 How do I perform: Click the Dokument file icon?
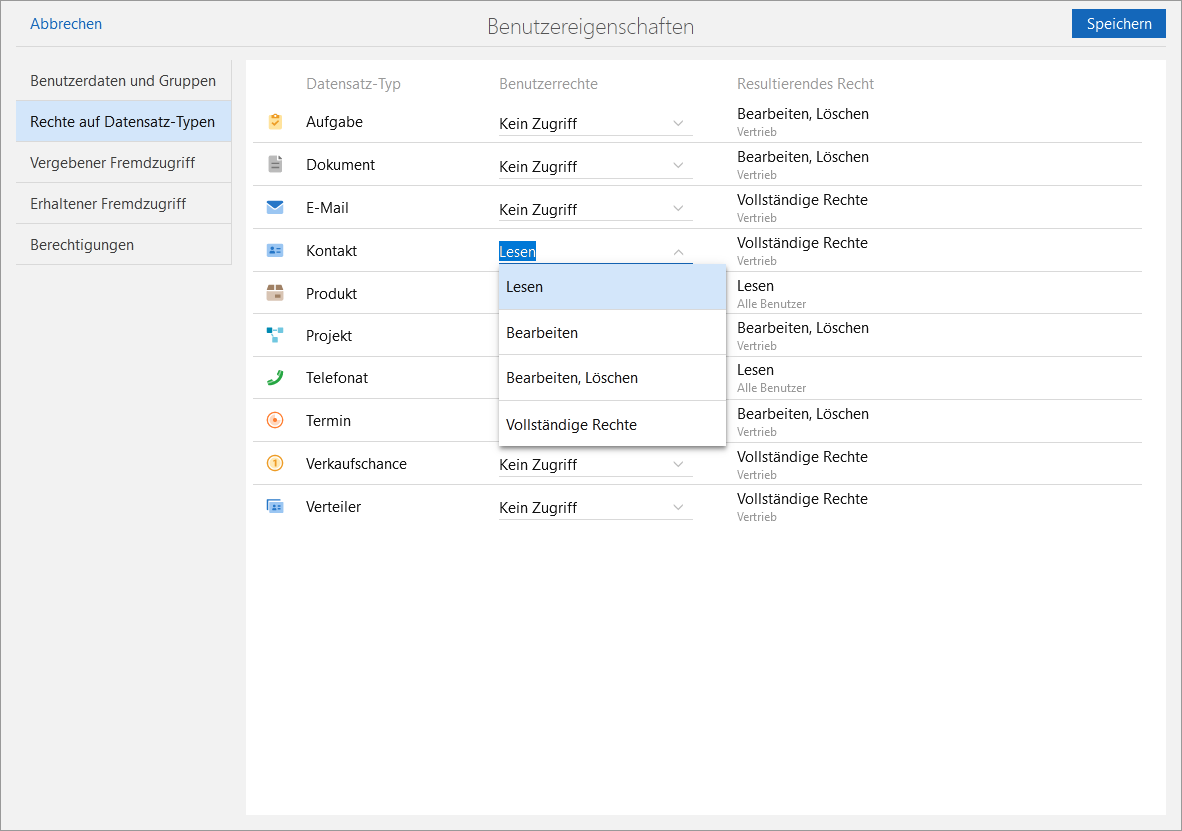click(275, 165)
